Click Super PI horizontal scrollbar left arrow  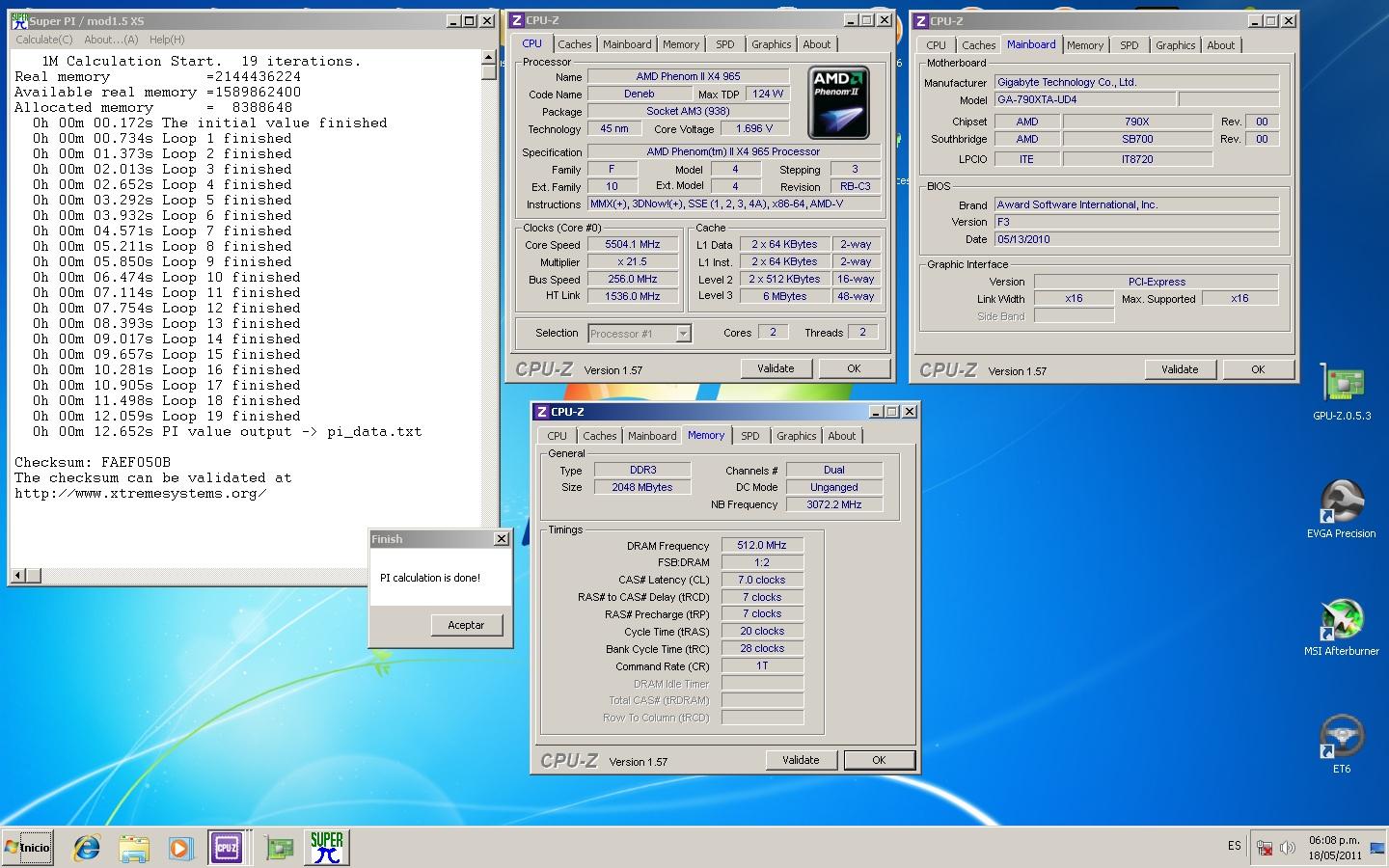pos(16,576)
